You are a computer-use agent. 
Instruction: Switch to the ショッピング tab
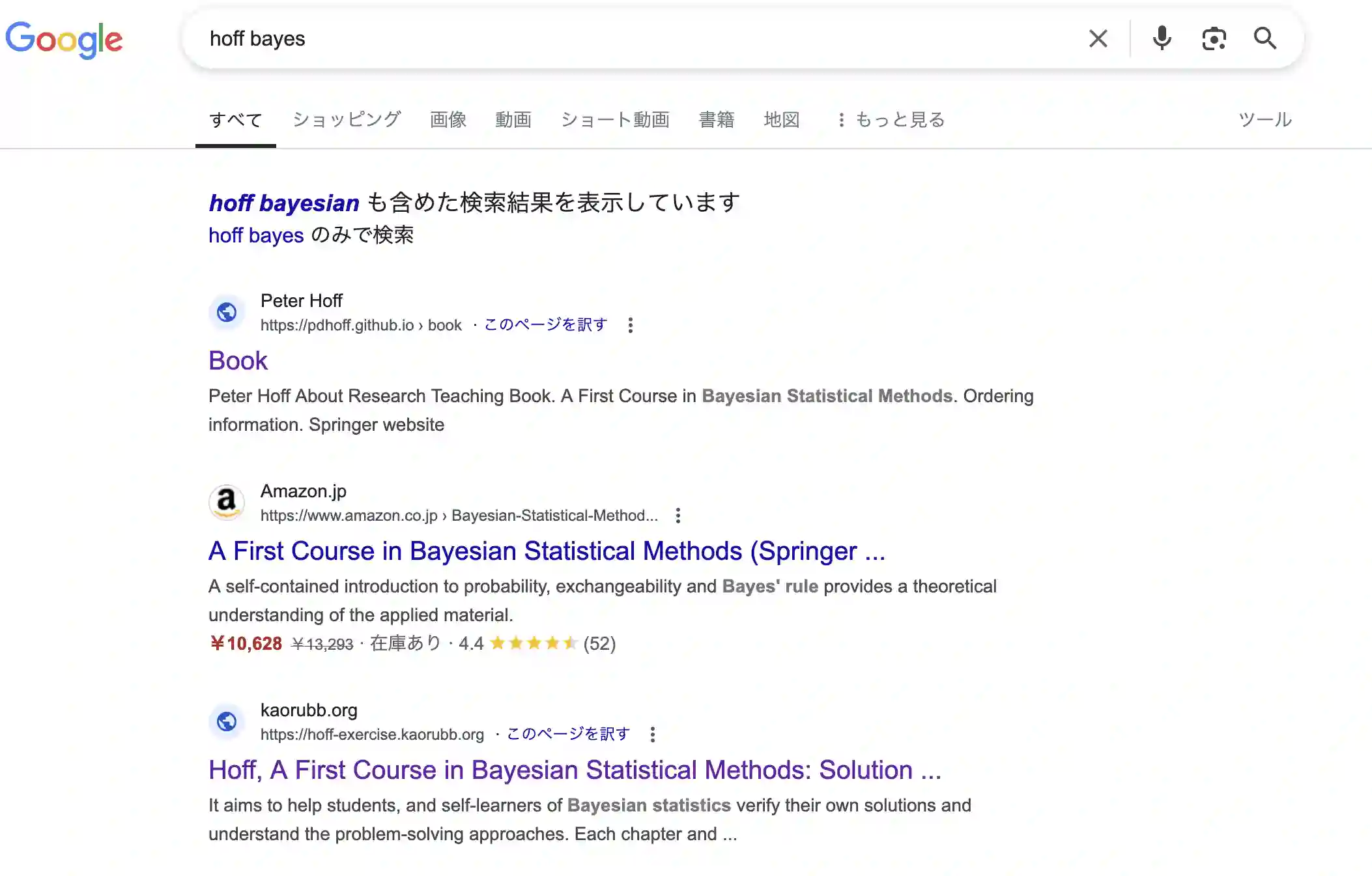347,120
